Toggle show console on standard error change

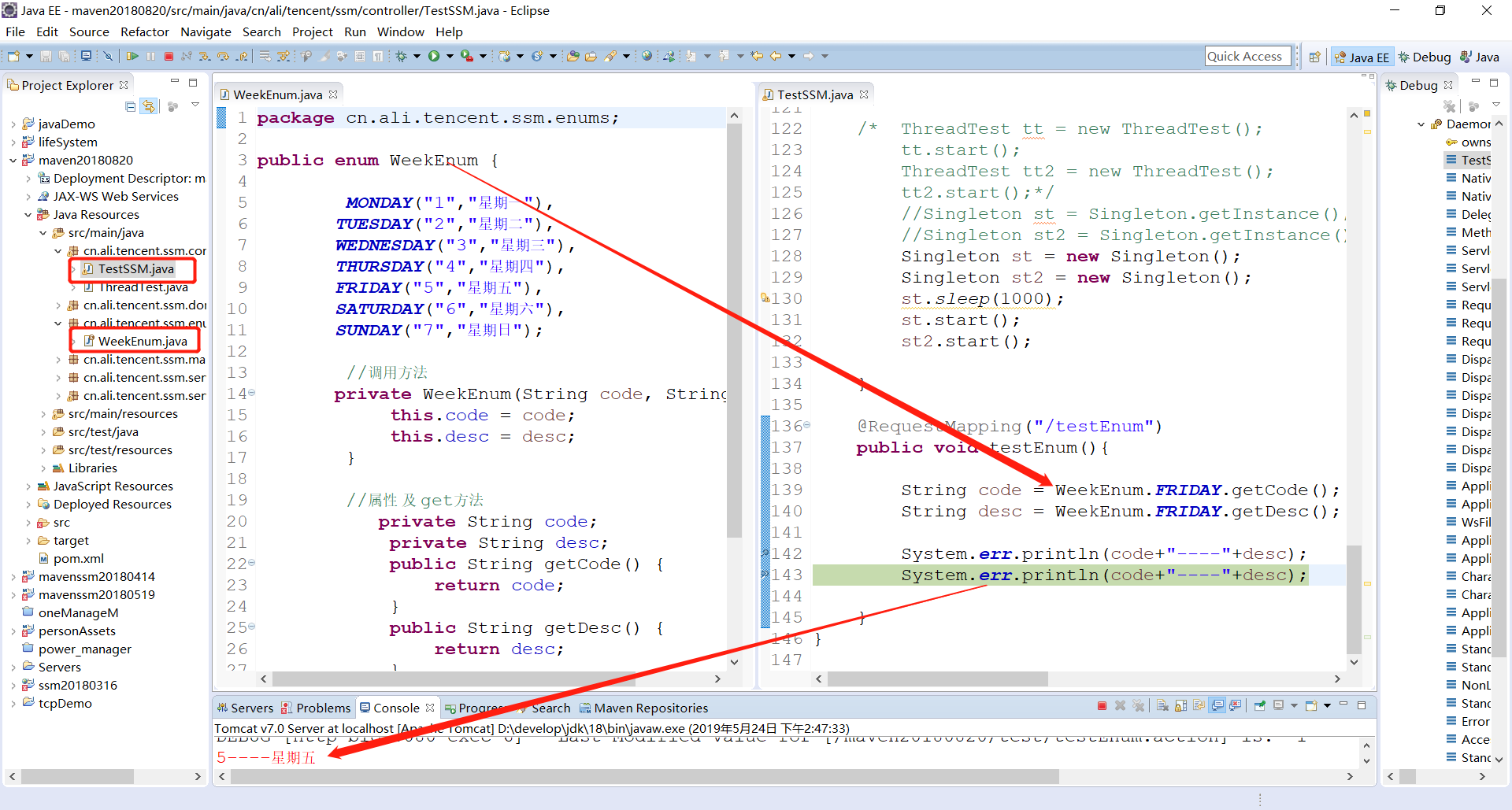(1235, 706)
